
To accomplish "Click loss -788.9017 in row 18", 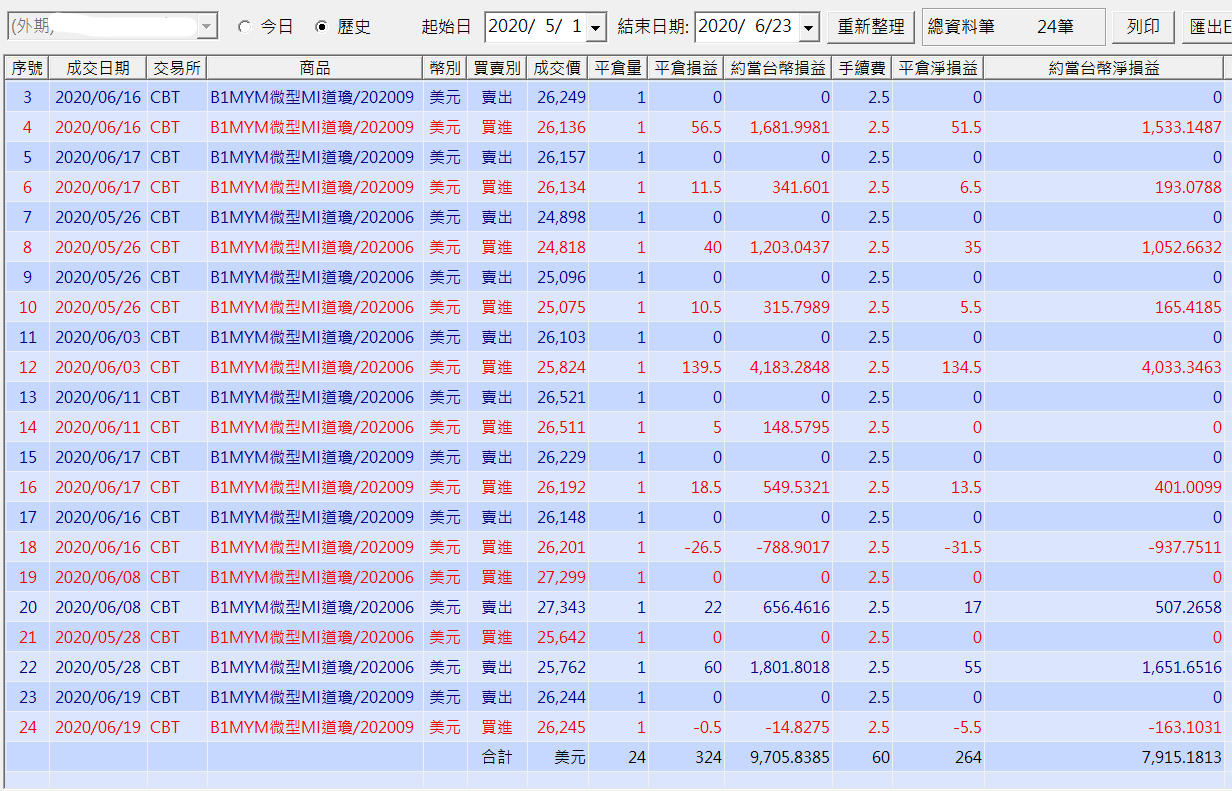I will point(792,547).
